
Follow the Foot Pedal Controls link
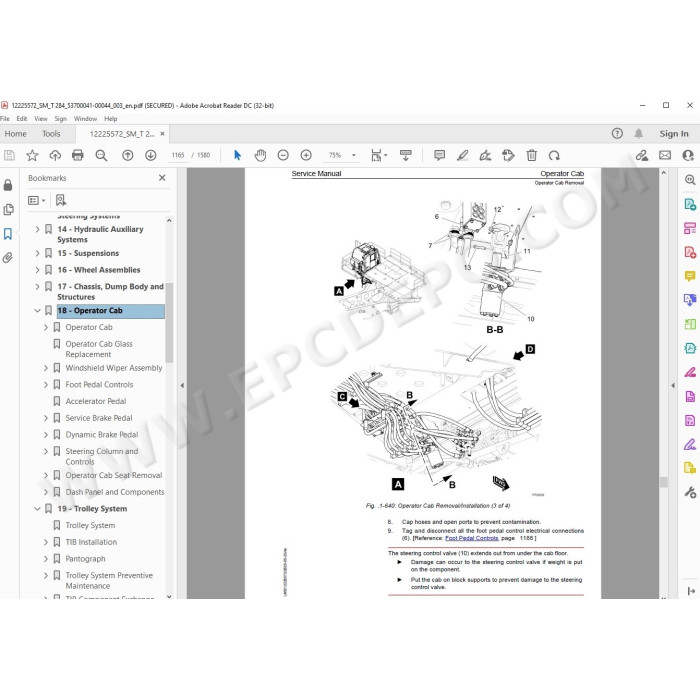click(471, 538)
